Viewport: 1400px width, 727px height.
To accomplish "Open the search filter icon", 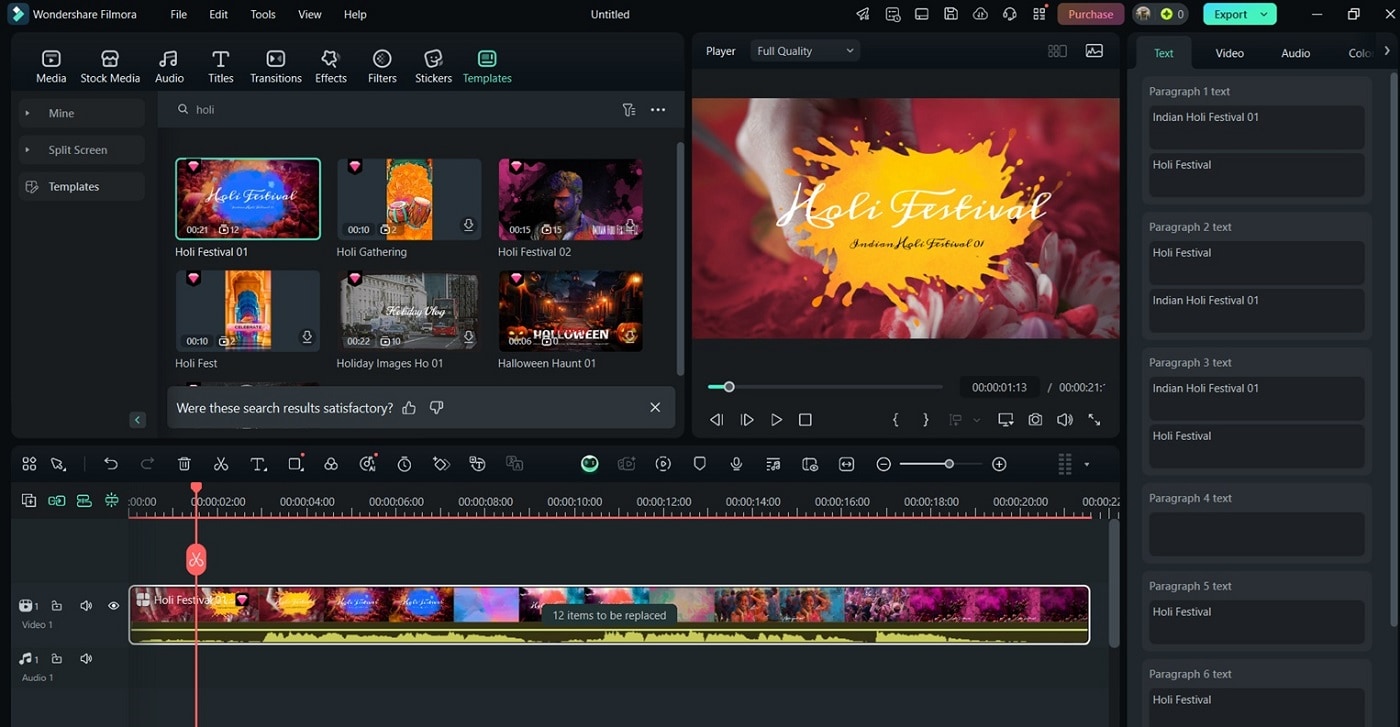I will (x=629, y=110).
